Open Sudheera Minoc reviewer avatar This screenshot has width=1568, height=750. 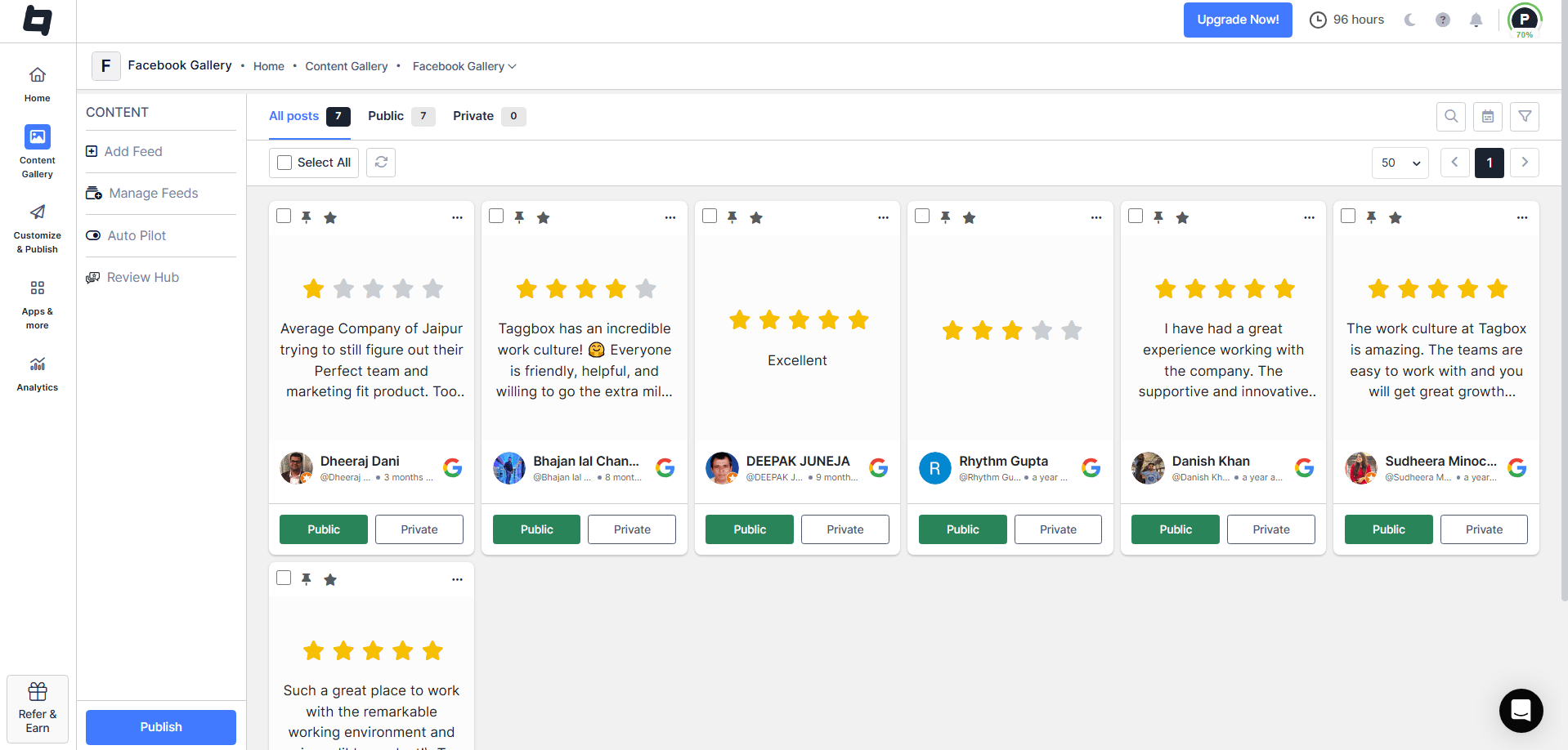[x=1361, y=468]
